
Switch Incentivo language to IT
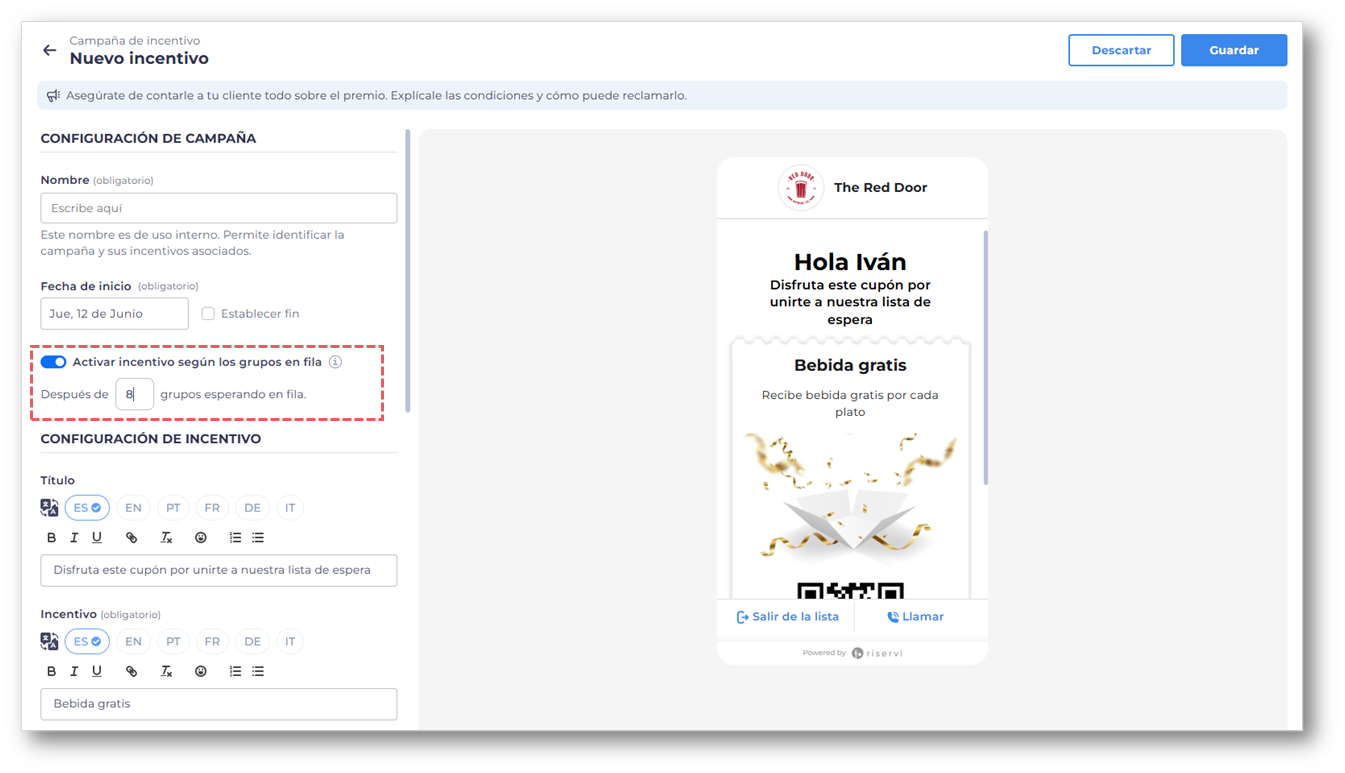[290, 642]
